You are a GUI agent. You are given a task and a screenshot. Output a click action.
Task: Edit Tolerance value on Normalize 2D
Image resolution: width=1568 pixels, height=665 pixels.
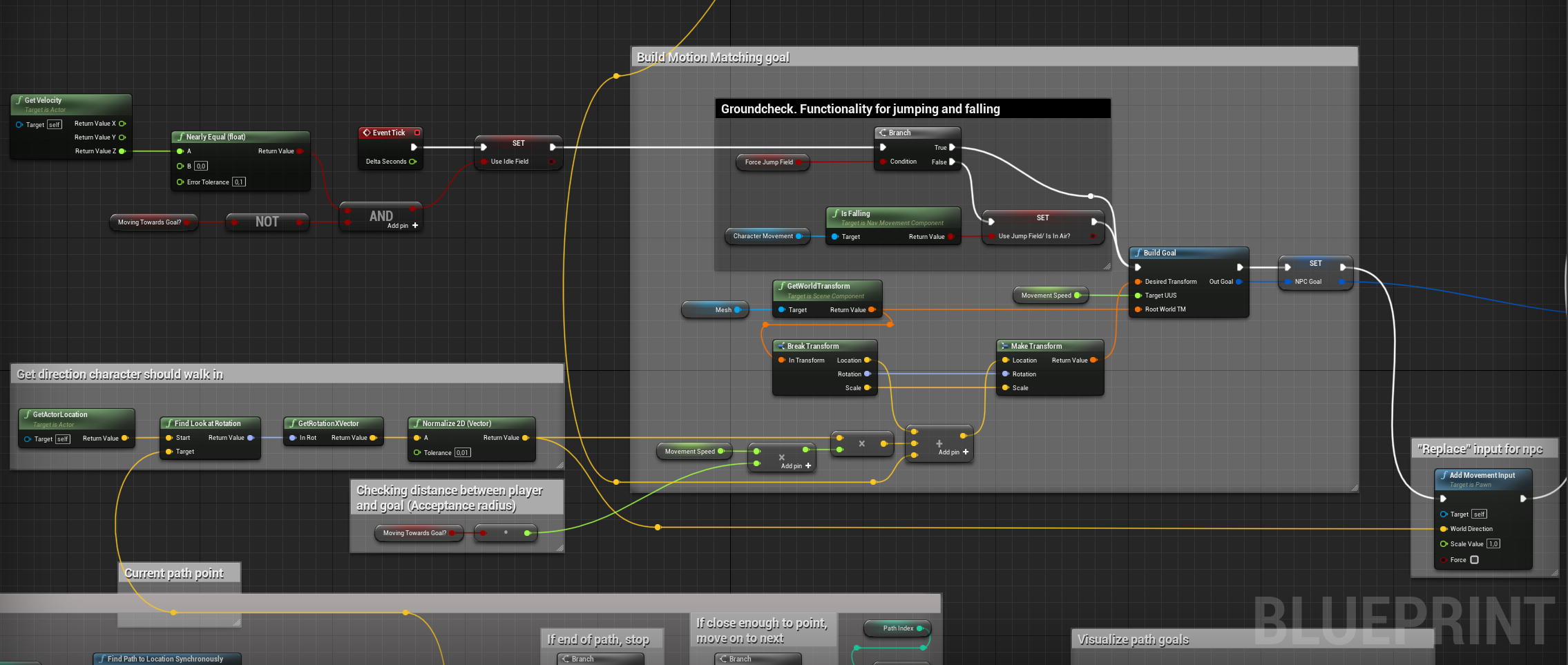pyautogui.click(x=462, y=453)
